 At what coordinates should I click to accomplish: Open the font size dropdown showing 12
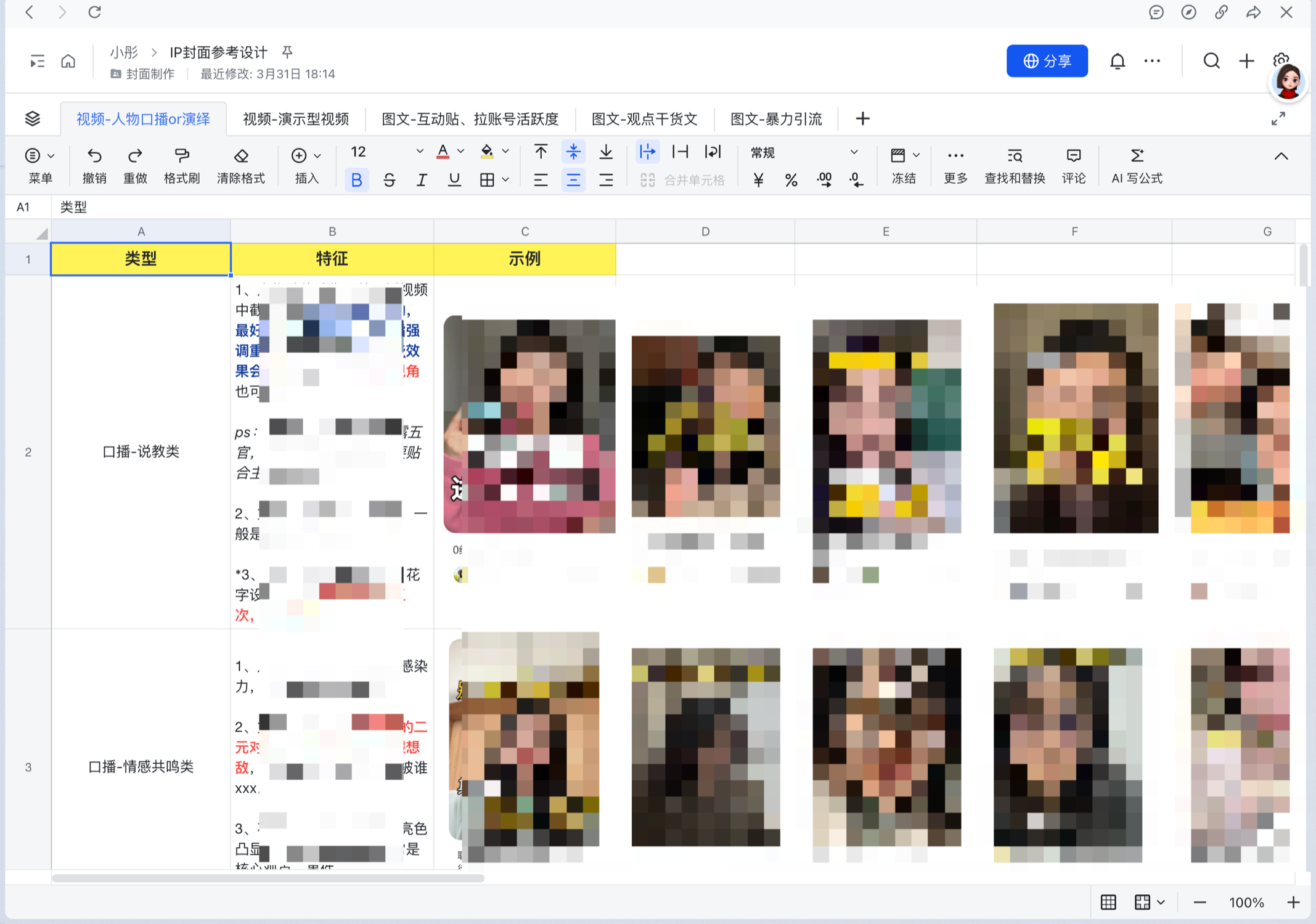(419, 152)
